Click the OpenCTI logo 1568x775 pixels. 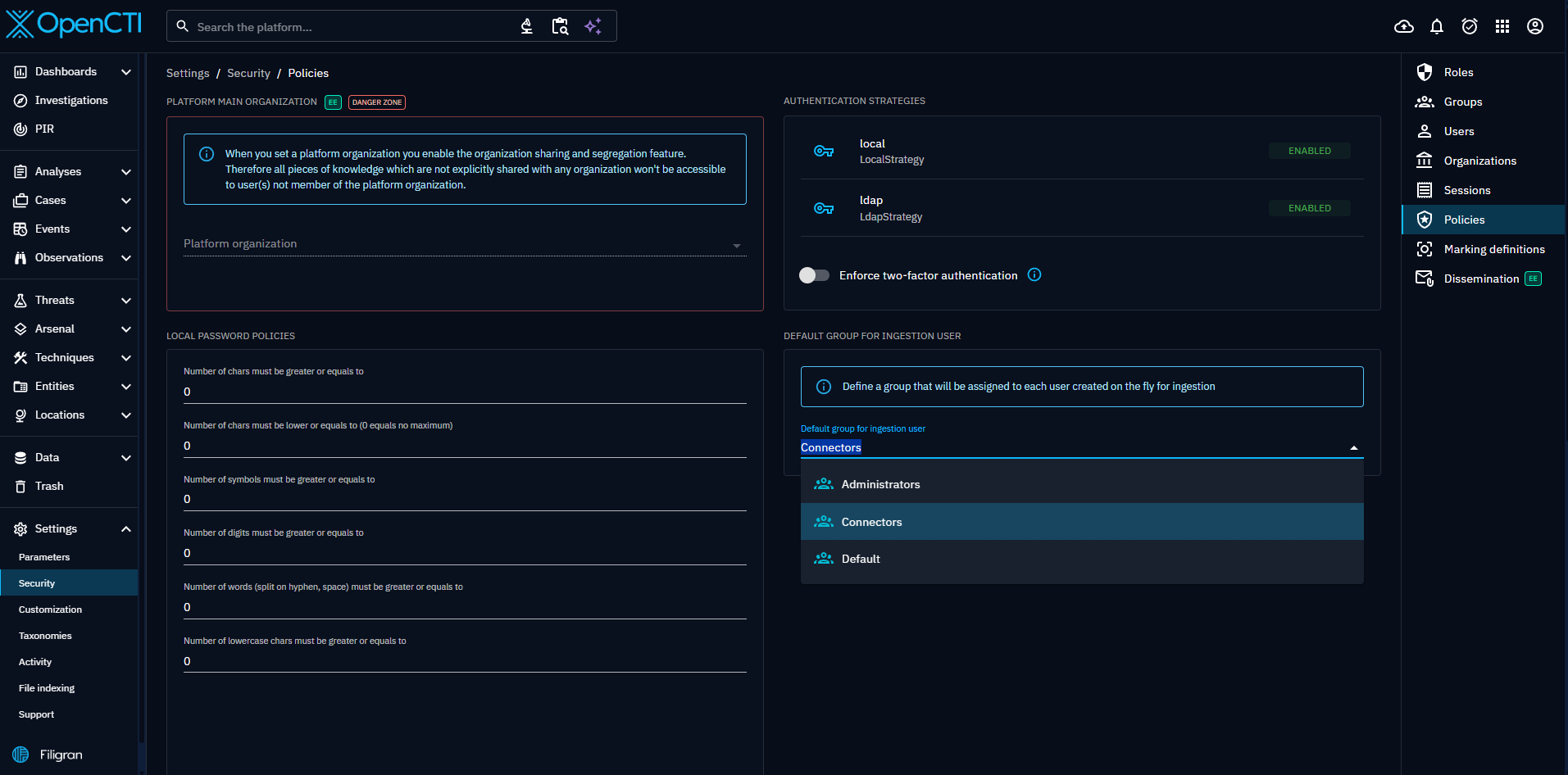coord(74,25)
